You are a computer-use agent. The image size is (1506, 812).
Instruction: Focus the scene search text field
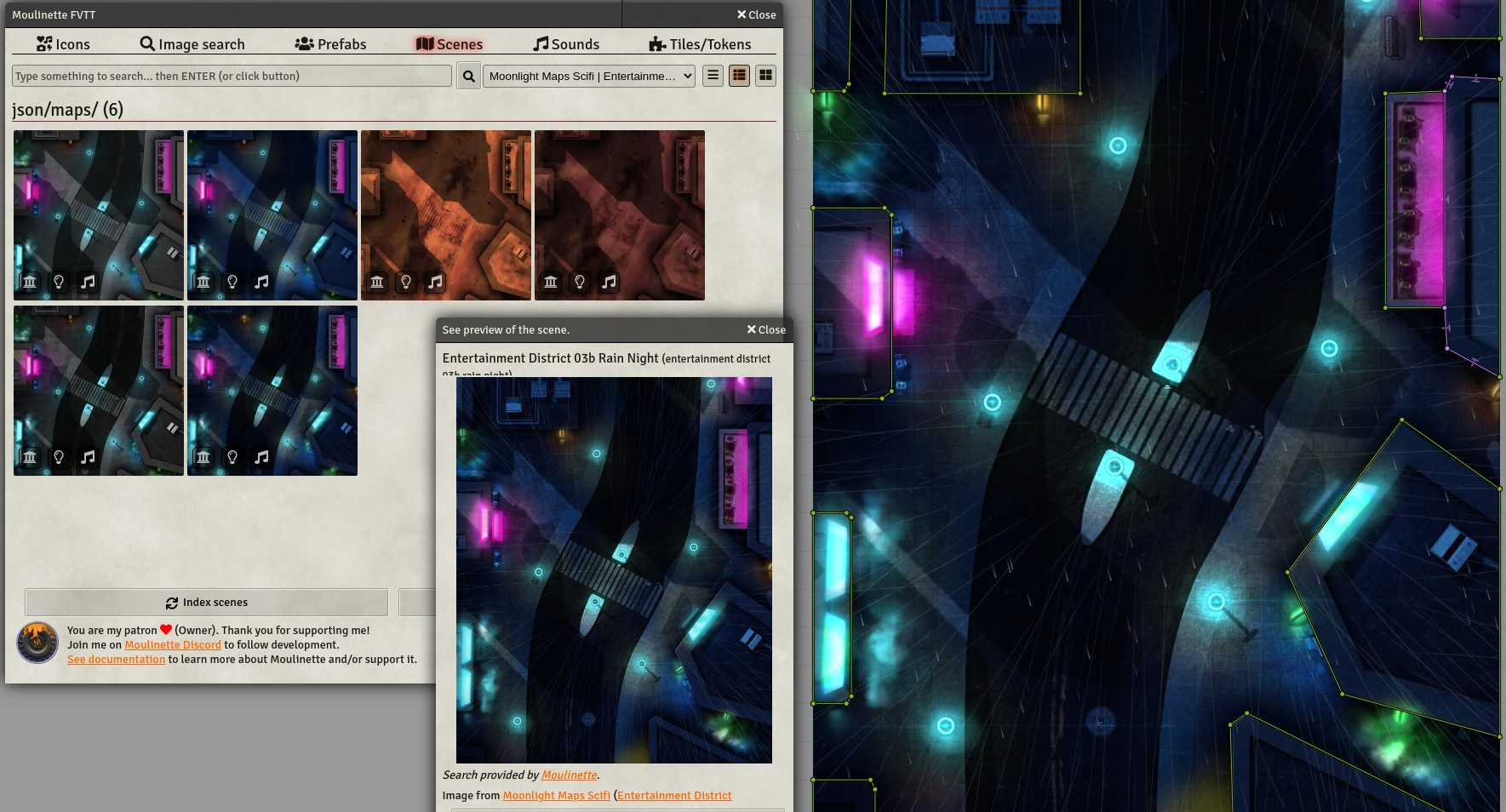point(232,76)
